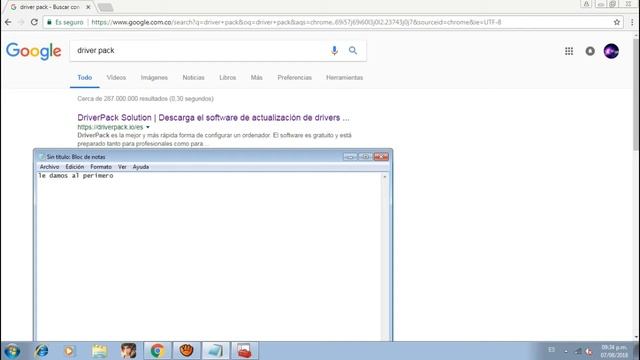
Task: Open Chrome's three-dot menu
Action: coord(632,22)
